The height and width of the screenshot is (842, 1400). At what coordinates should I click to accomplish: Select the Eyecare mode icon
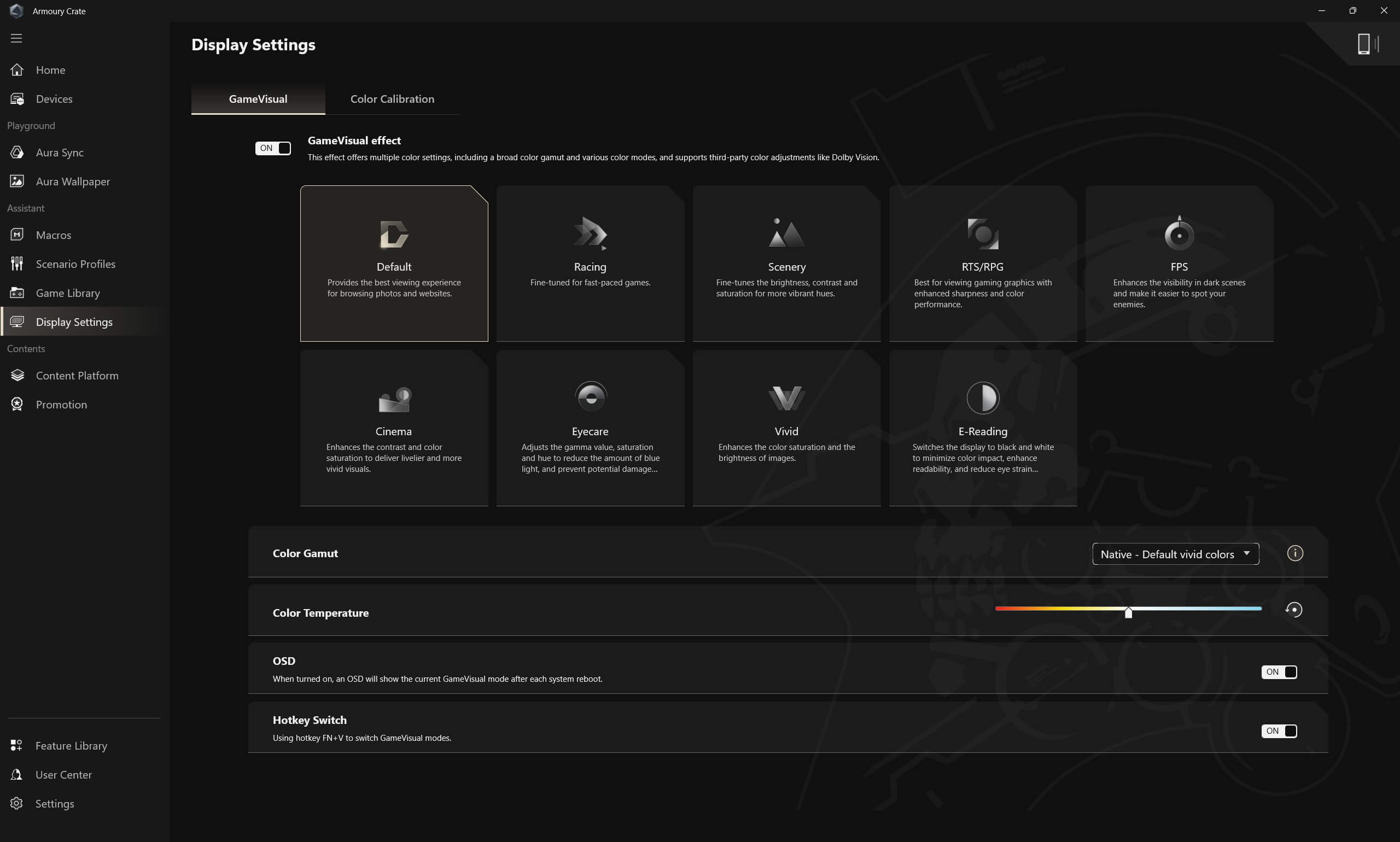[x=590, y=397]
